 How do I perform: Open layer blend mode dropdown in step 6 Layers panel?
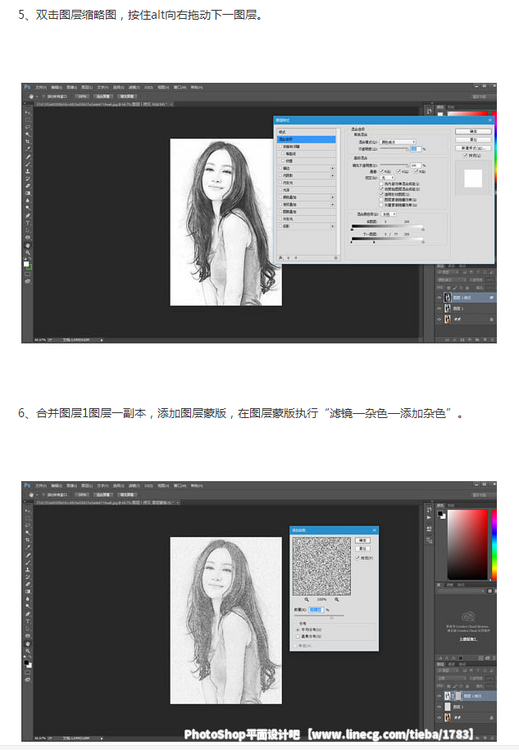tap(452, 678)
